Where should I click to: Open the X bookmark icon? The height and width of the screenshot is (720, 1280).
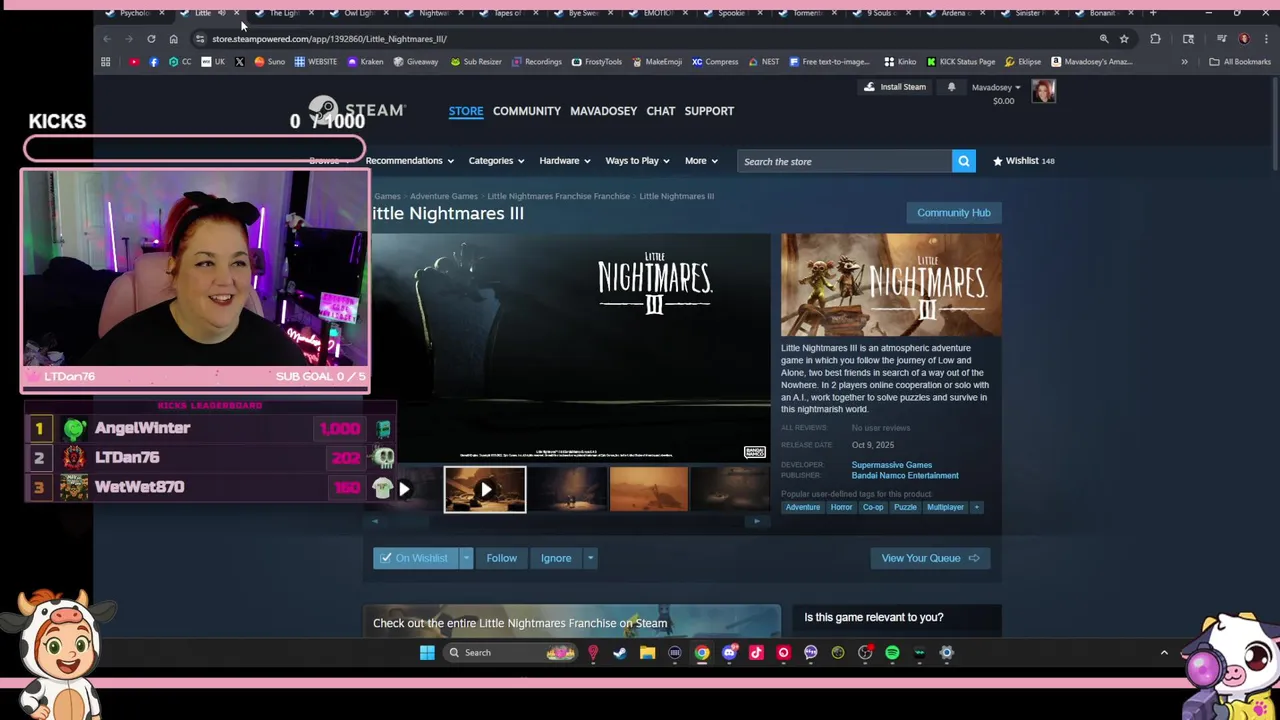point(239,62)
